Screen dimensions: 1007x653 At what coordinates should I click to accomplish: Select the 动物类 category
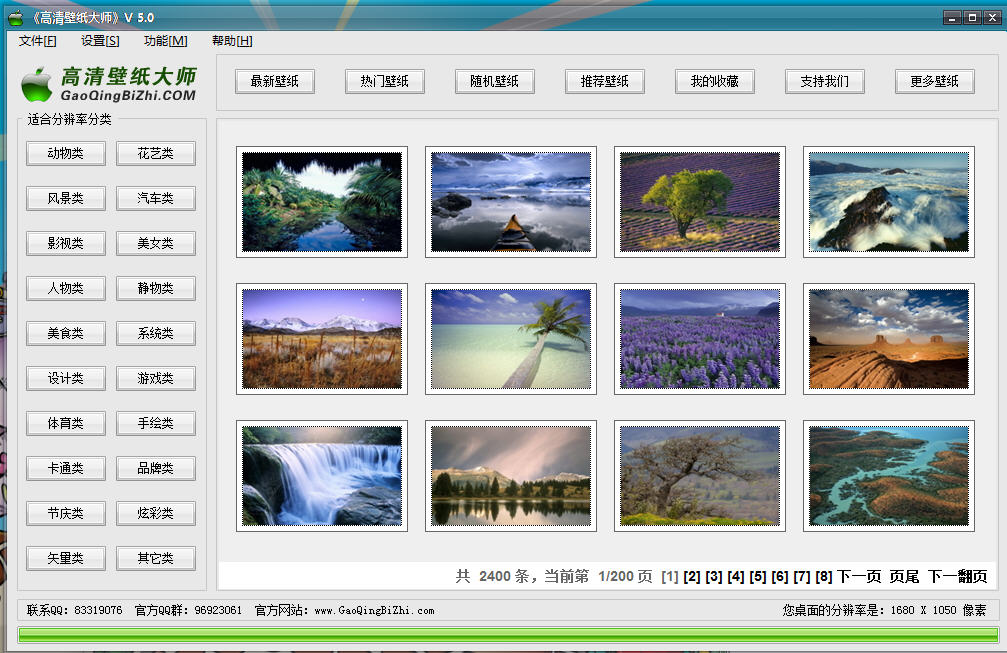tap(66, 153)
